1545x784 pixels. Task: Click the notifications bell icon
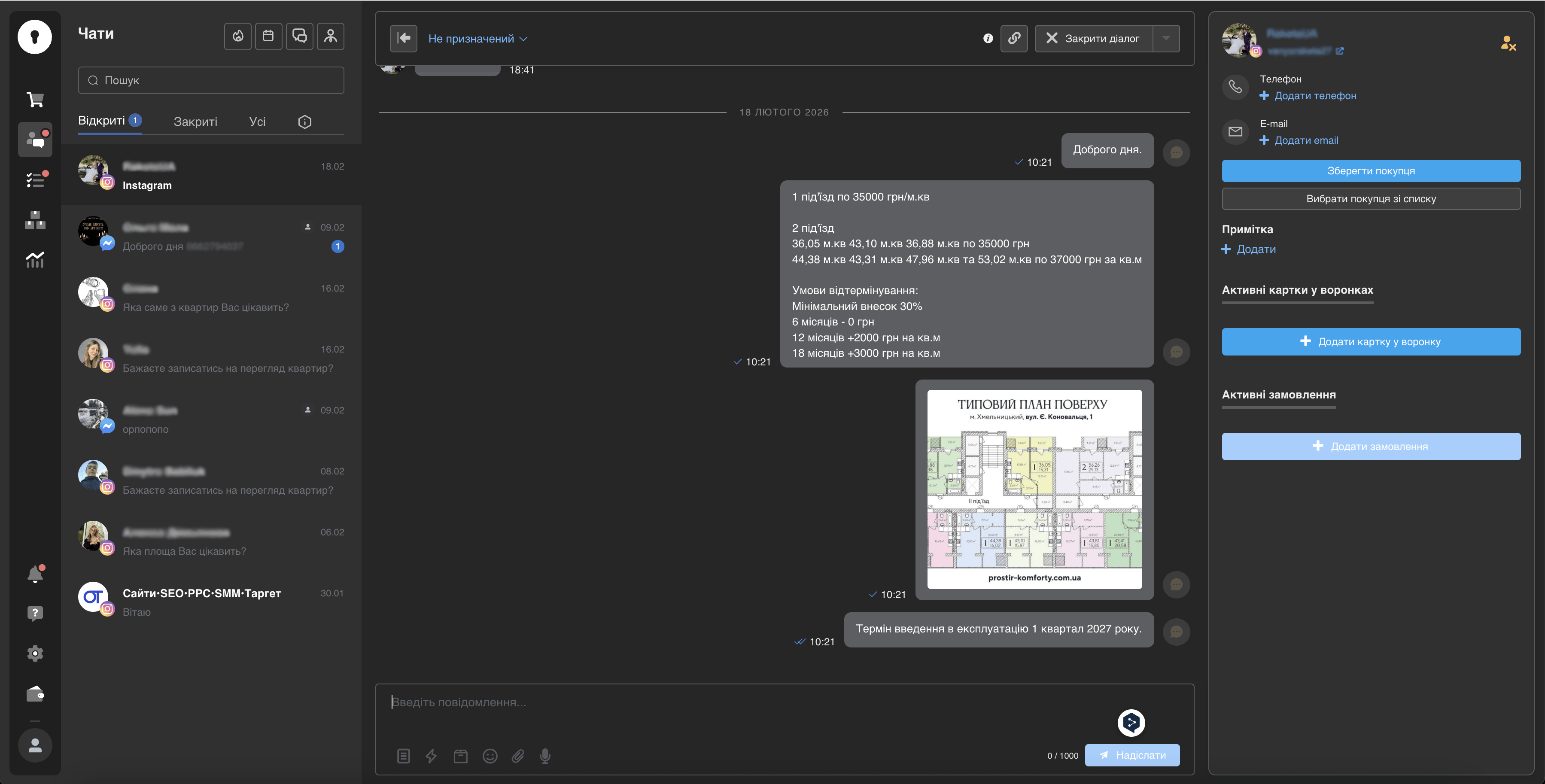(35, 574)
